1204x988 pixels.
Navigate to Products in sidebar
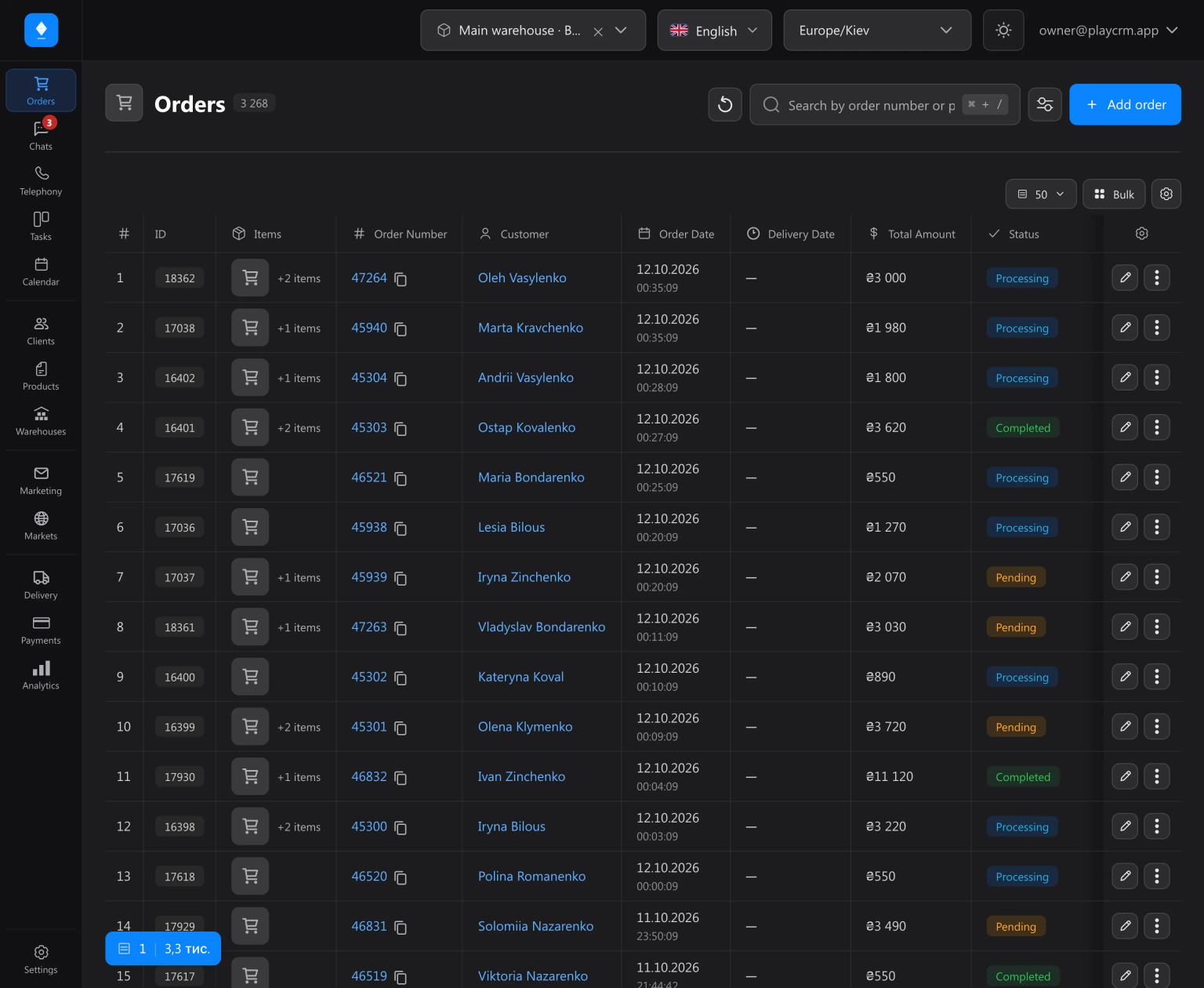click(41, 376)
